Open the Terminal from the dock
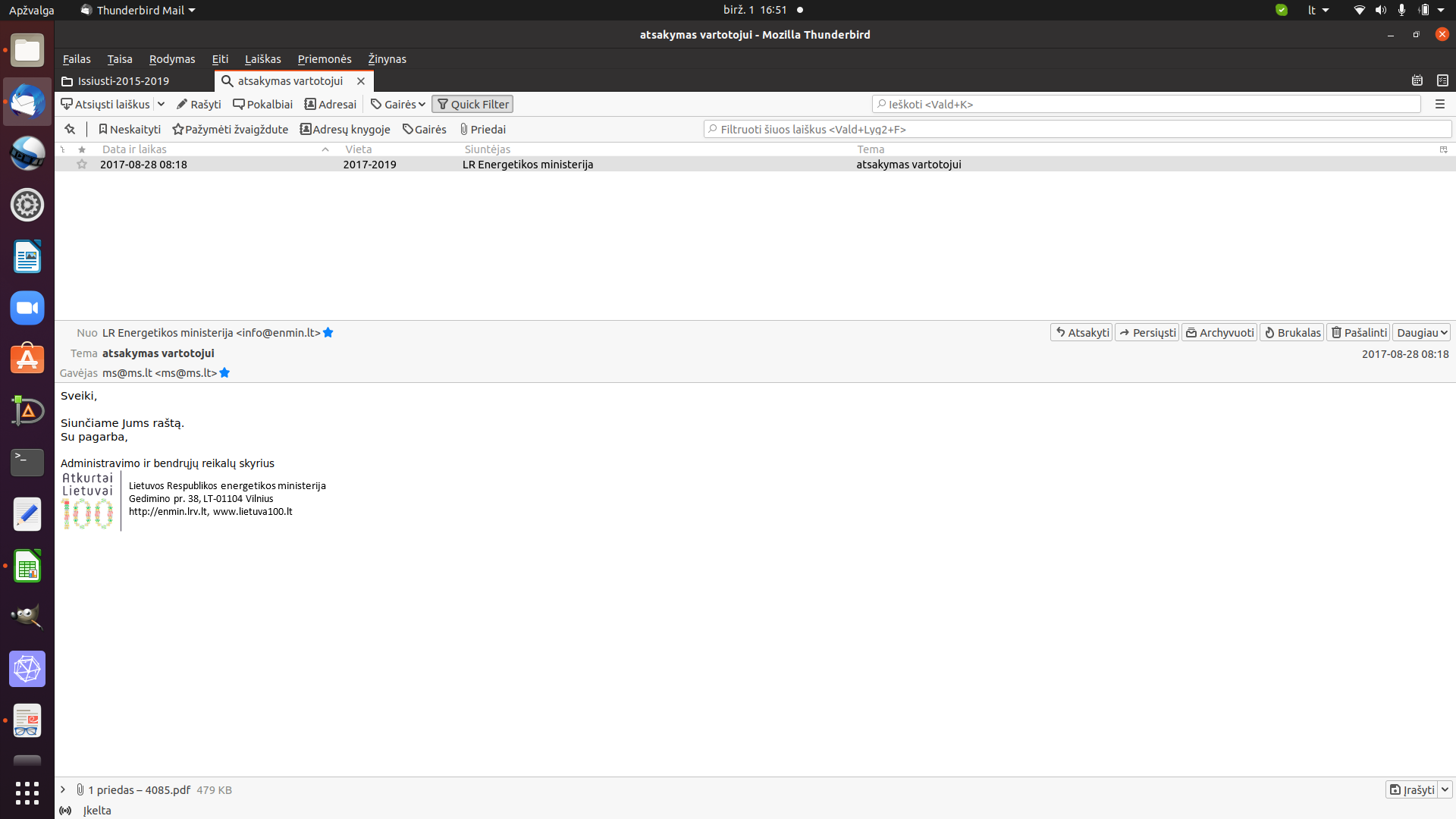The width and height of the screenshot is (1456, 819). tap(27, 463)
